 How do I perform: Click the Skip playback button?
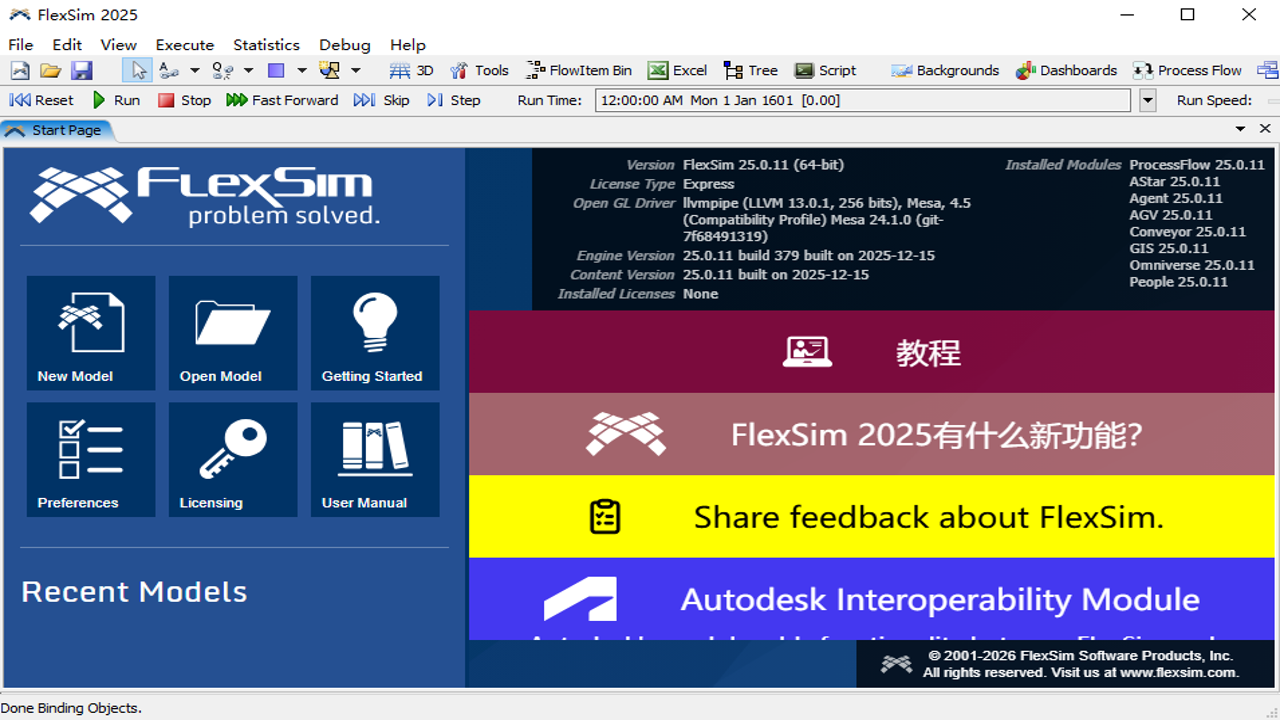tap(382, 100)
